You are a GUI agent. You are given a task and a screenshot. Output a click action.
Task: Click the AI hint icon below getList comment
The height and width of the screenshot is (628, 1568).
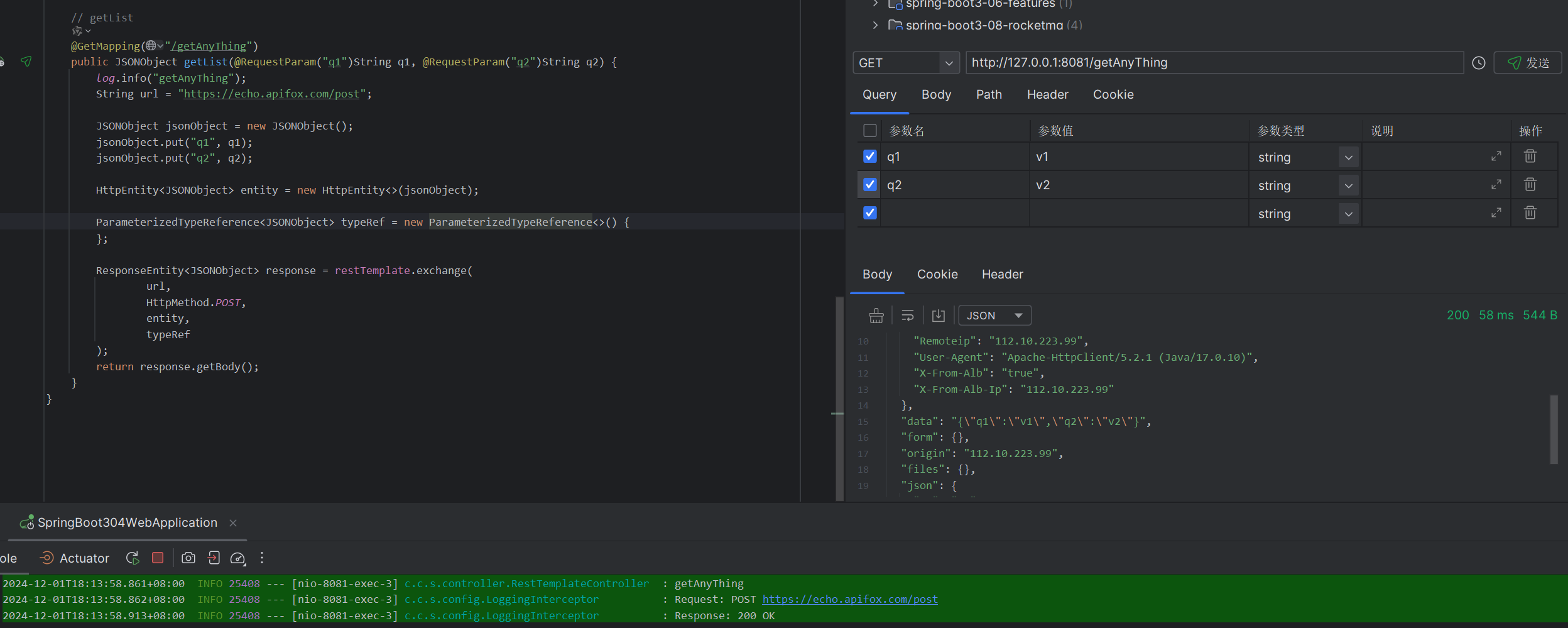77,31
